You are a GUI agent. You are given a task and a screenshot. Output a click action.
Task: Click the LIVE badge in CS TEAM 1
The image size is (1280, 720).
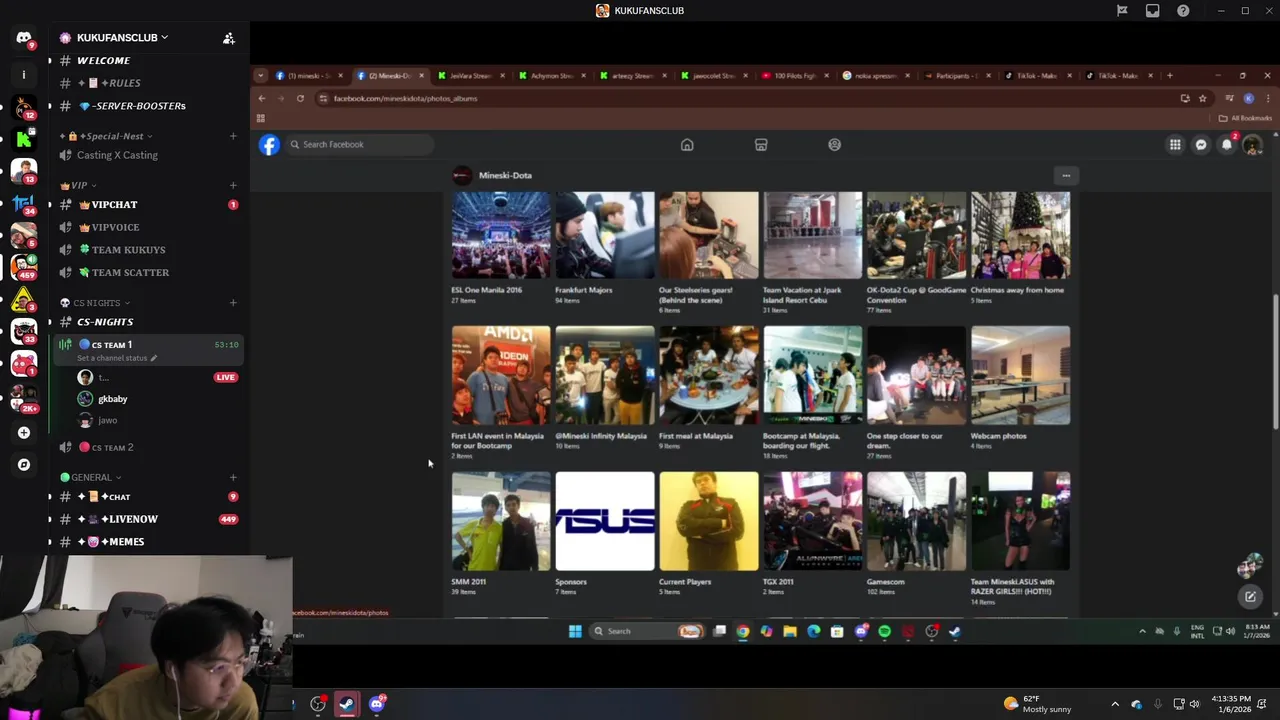225,378
